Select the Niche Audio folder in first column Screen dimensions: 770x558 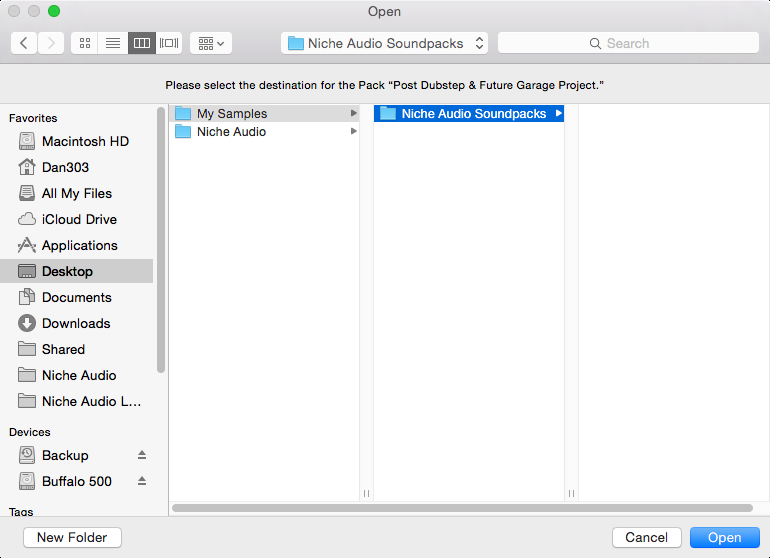tap(265, 132)
